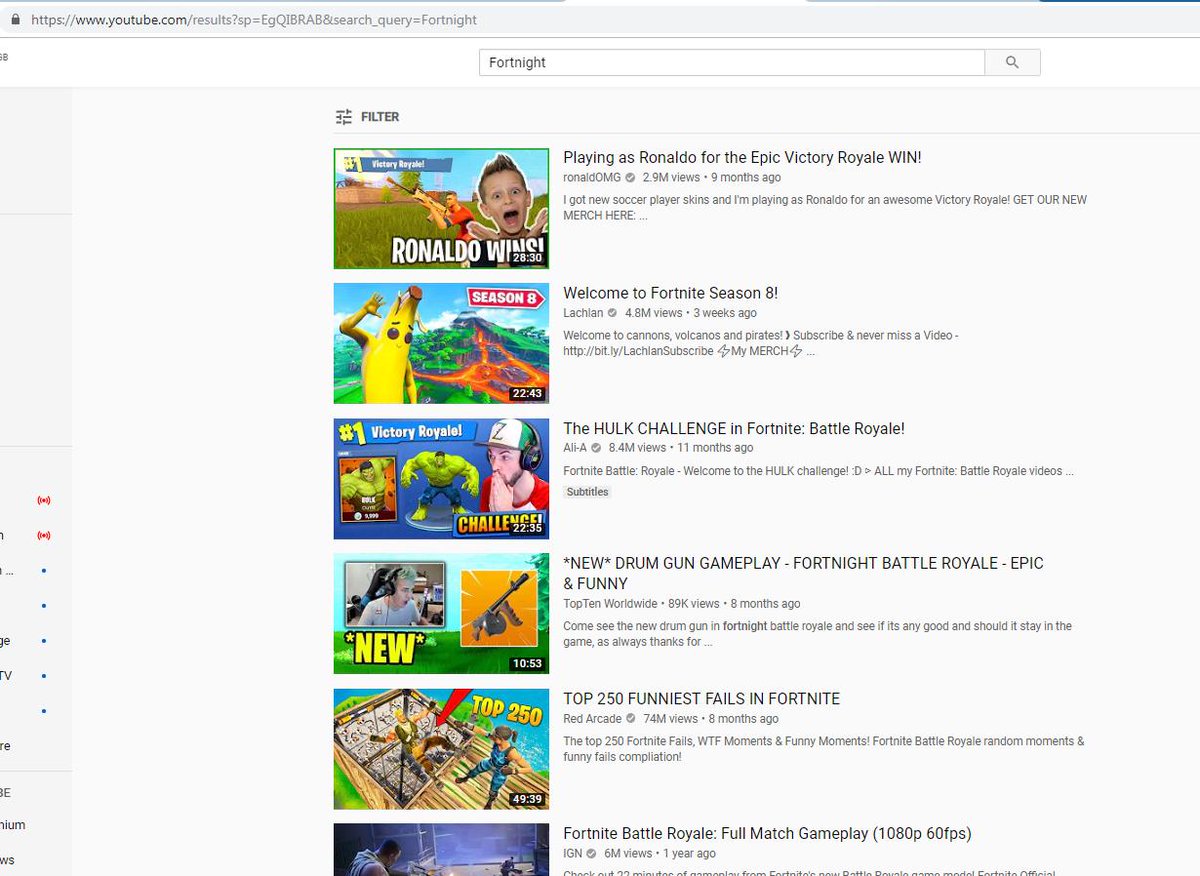Image resolution: width=1200 pixels, height=876 pixels.
Task: Click verified badge next to Red Arcade
Action: click(x=631, y=719)
